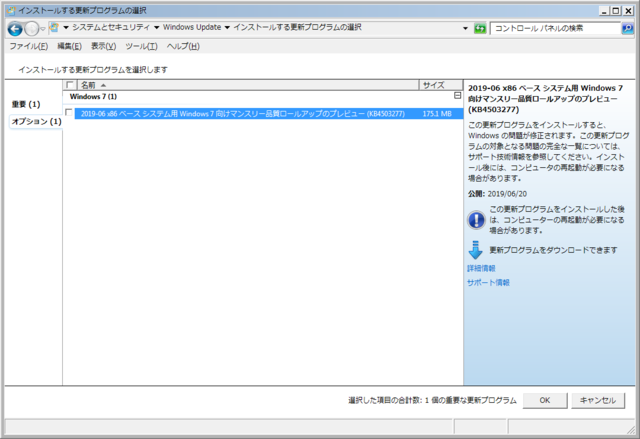Click the blue search magnifier icon
Image resolution: width=640 pixels, height=439 pixels.
pyautogui.click(x=627, y=28)
